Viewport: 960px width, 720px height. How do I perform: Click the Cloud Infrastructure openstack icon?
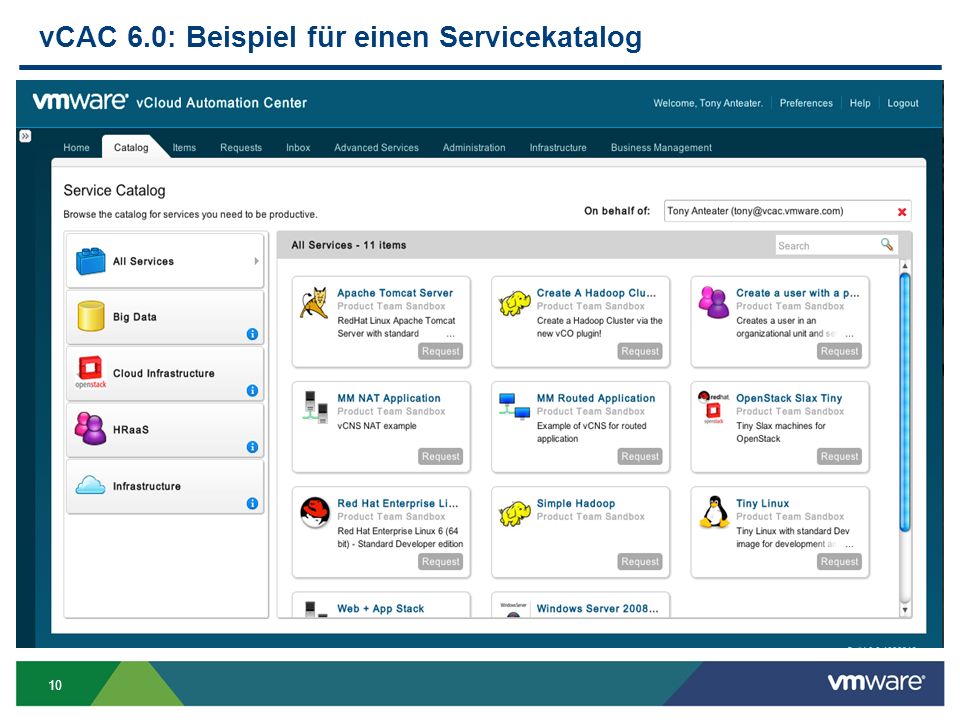click(x=91, y=372)
